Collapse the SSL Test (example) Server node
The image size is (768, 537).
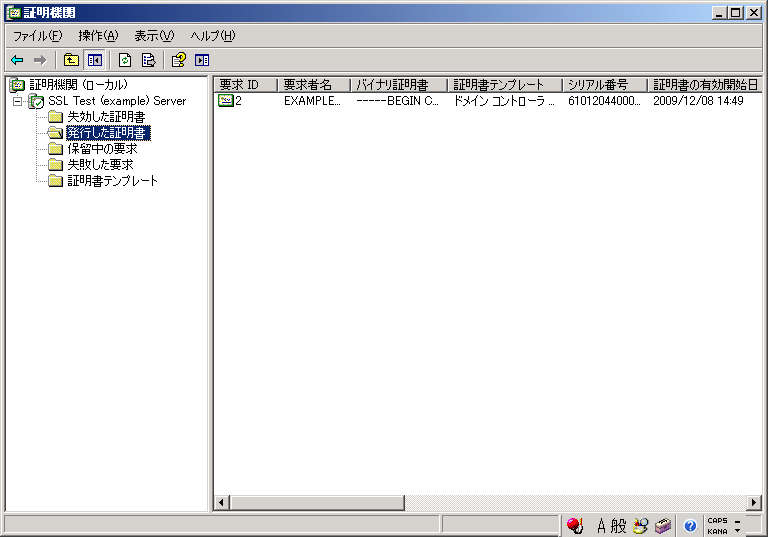pyautogui.click(x=17, y=101)
